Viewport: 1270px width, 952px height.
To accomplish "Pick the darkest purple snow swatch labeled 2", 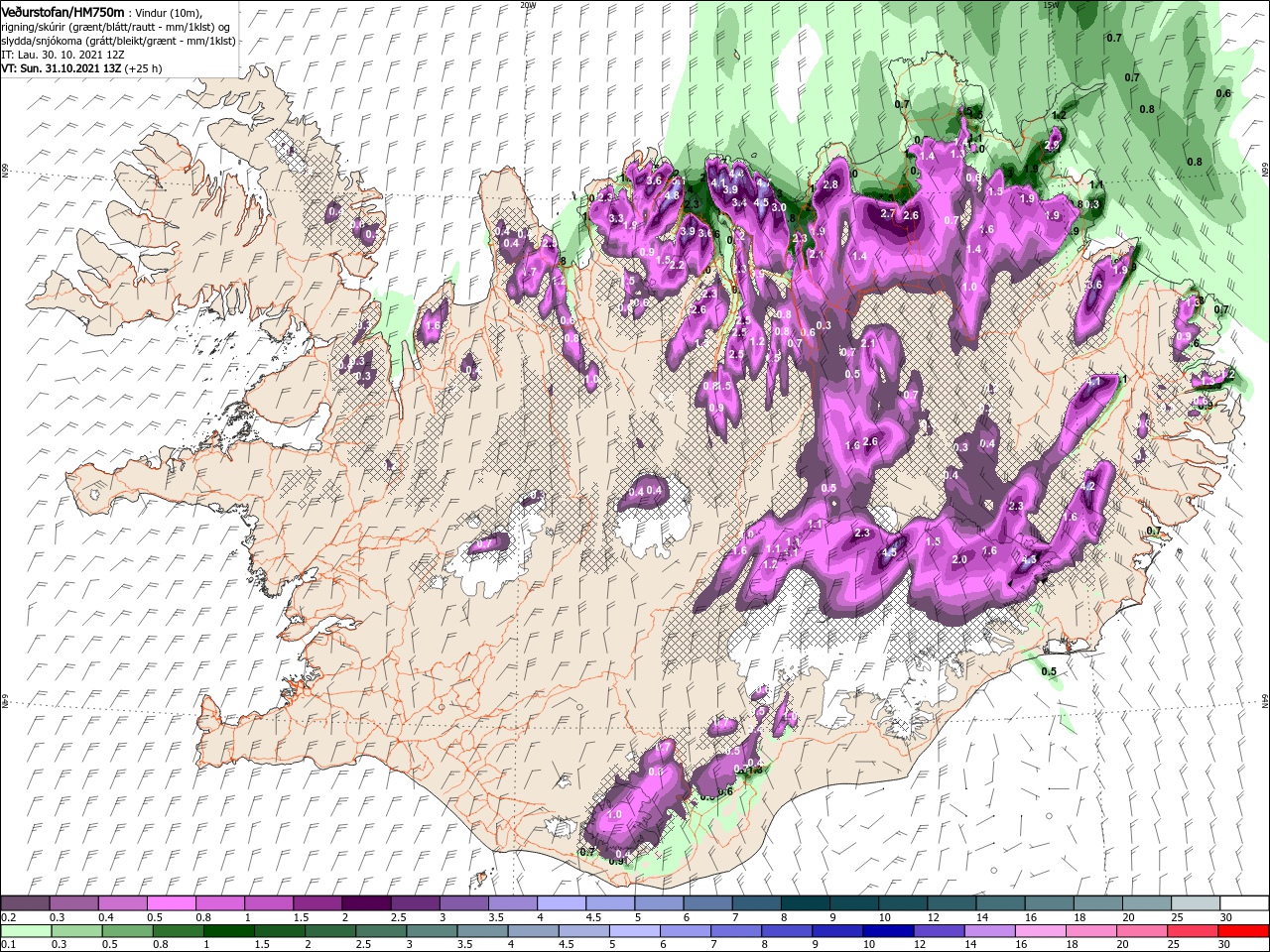I will [x=366, y=903].
